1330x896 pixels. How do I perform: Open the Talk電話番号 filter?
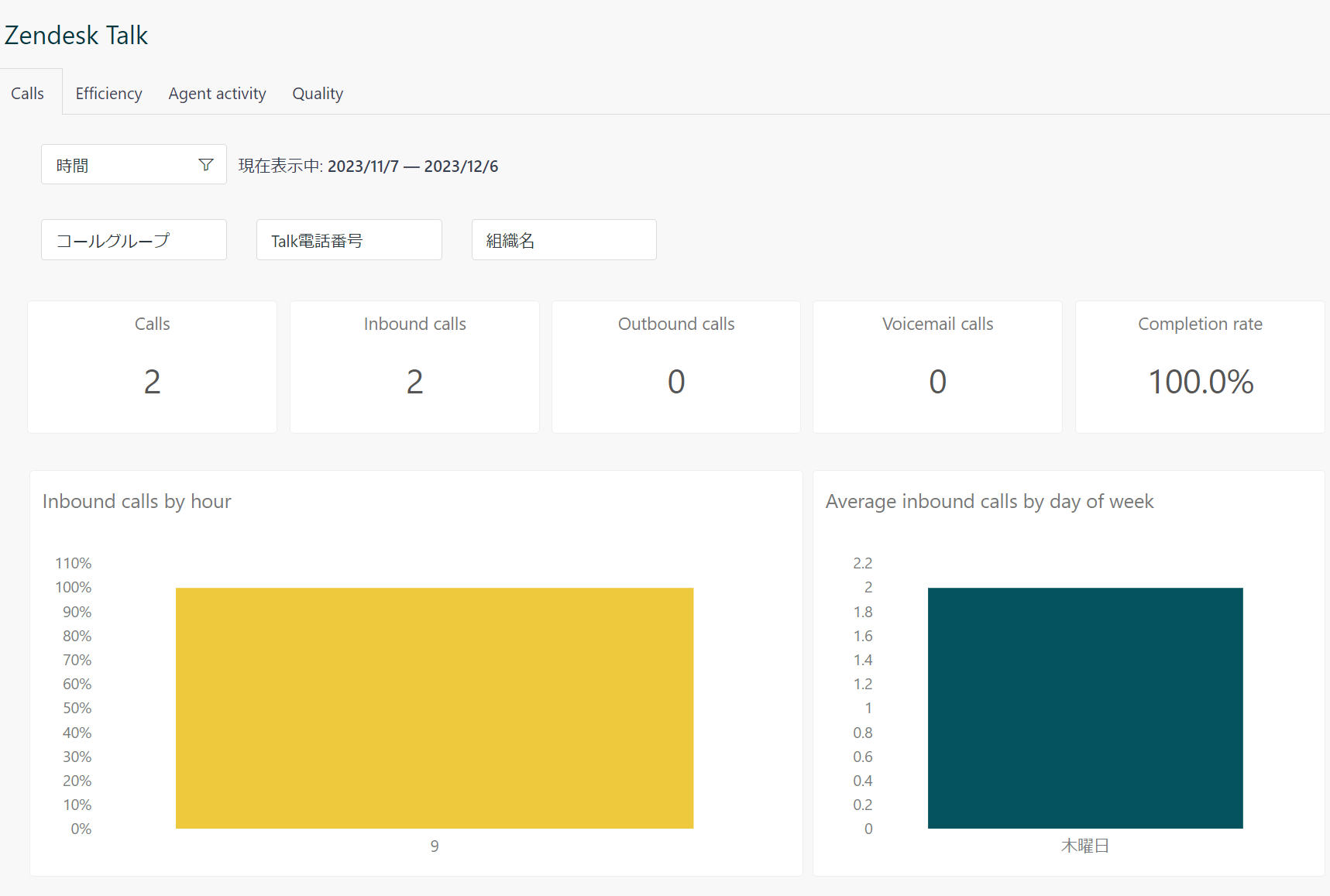pyautogui.click(x=349, y=239)
